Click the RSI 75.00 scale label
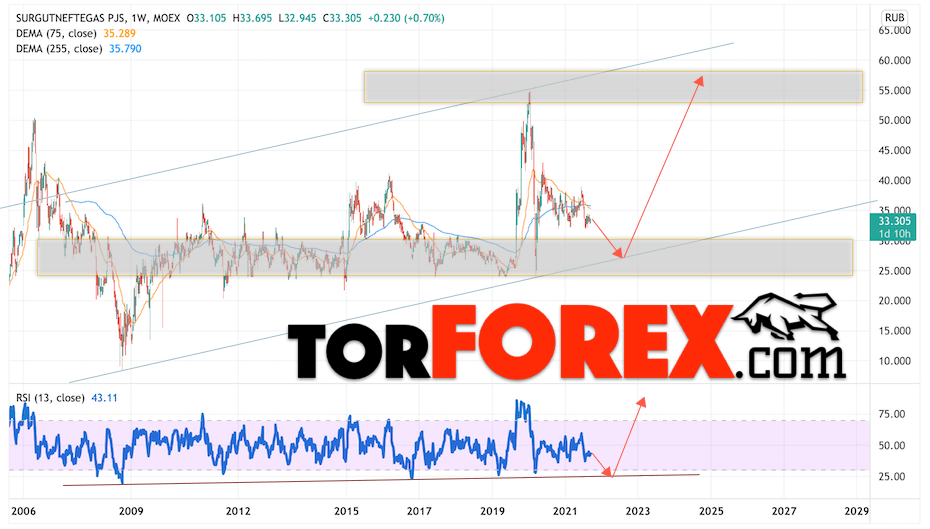This screenshot has width=930, height=529. click(x=891, y=414)
